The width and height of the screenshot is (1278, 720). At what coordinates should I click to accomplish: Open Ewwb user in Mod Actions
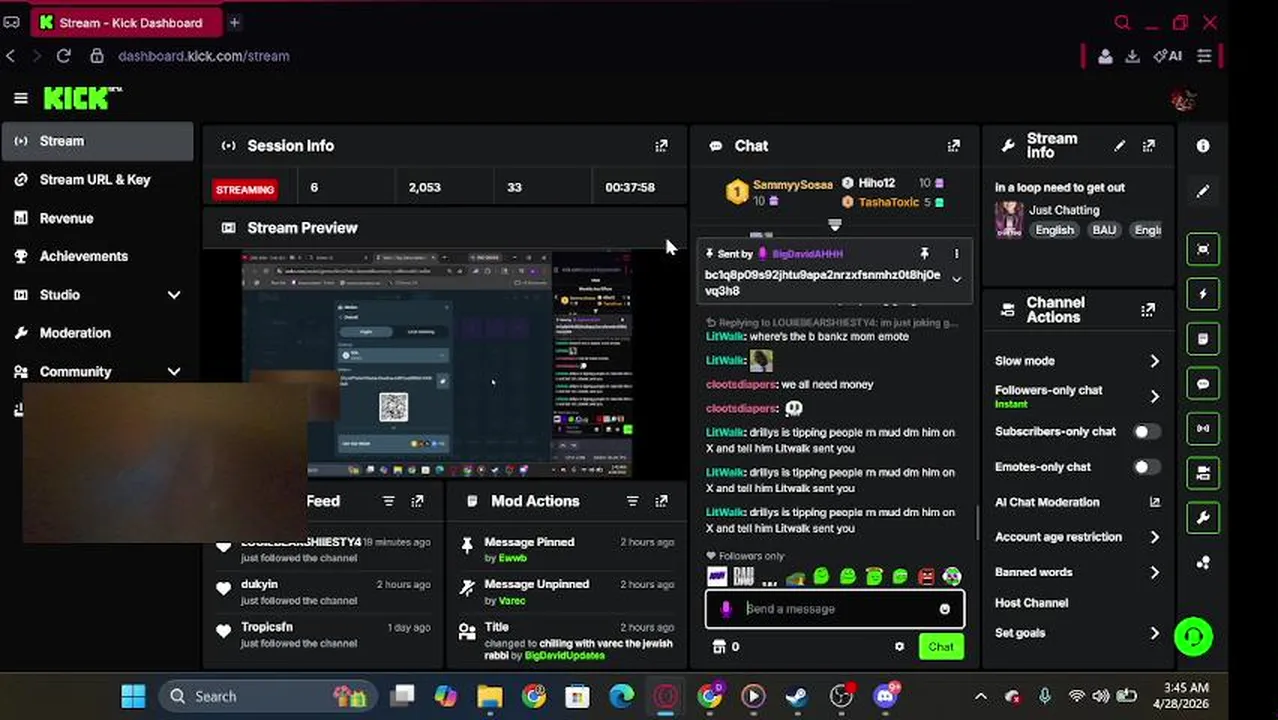point(512,558)
